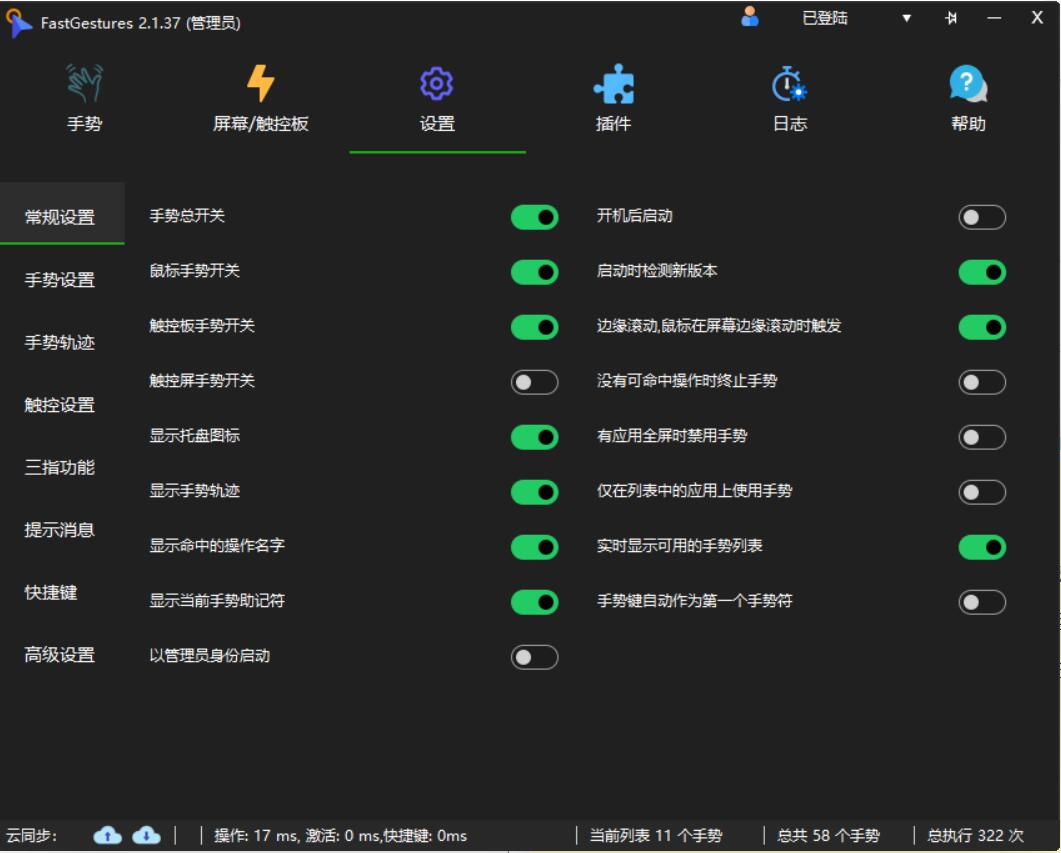Click the 帮助 question mark icon
1061x853 pixels.
point(967,85)
